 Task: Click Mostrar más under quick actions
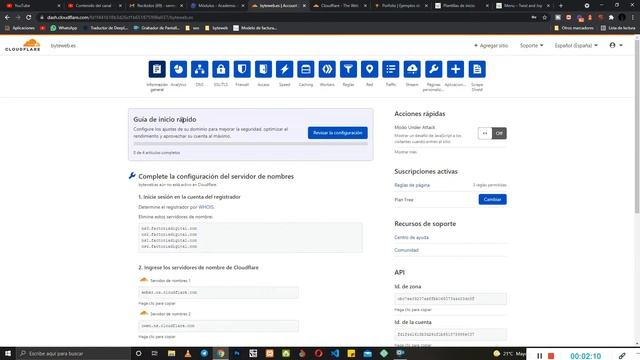click(x=405, y=152)
